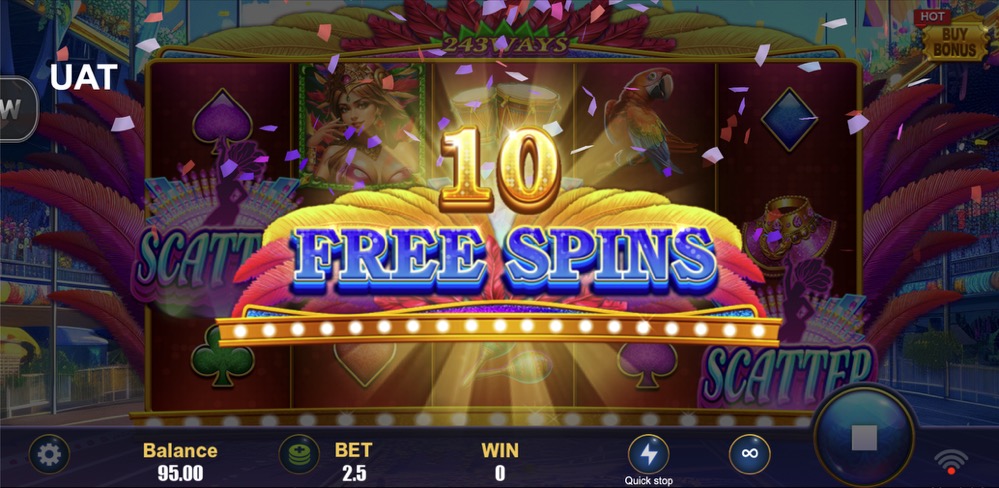Click the bet coin stack icon
This screenshot has height=488, width=999.
pyautogui.click(x=299, y=454)
